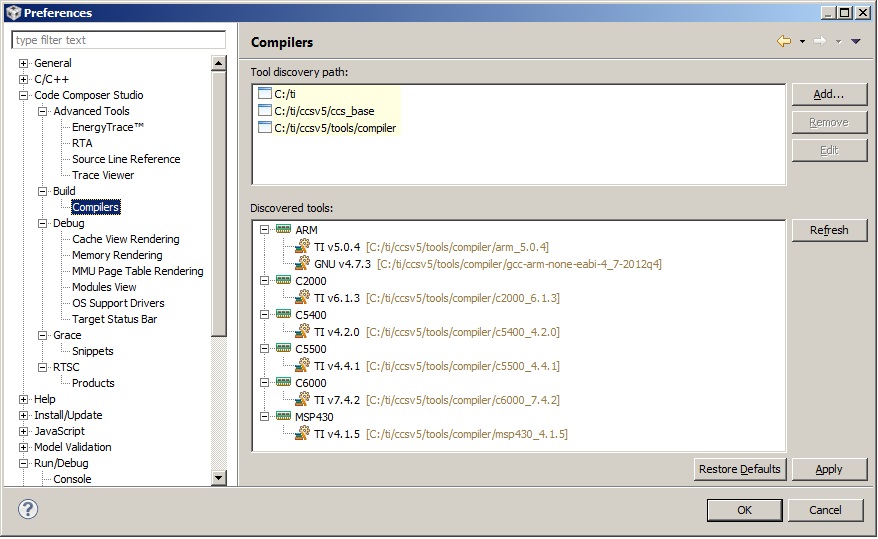878x539 pixels.
Task: Click the gear icon for TI v4.4.1
Action: pos(302,365)
